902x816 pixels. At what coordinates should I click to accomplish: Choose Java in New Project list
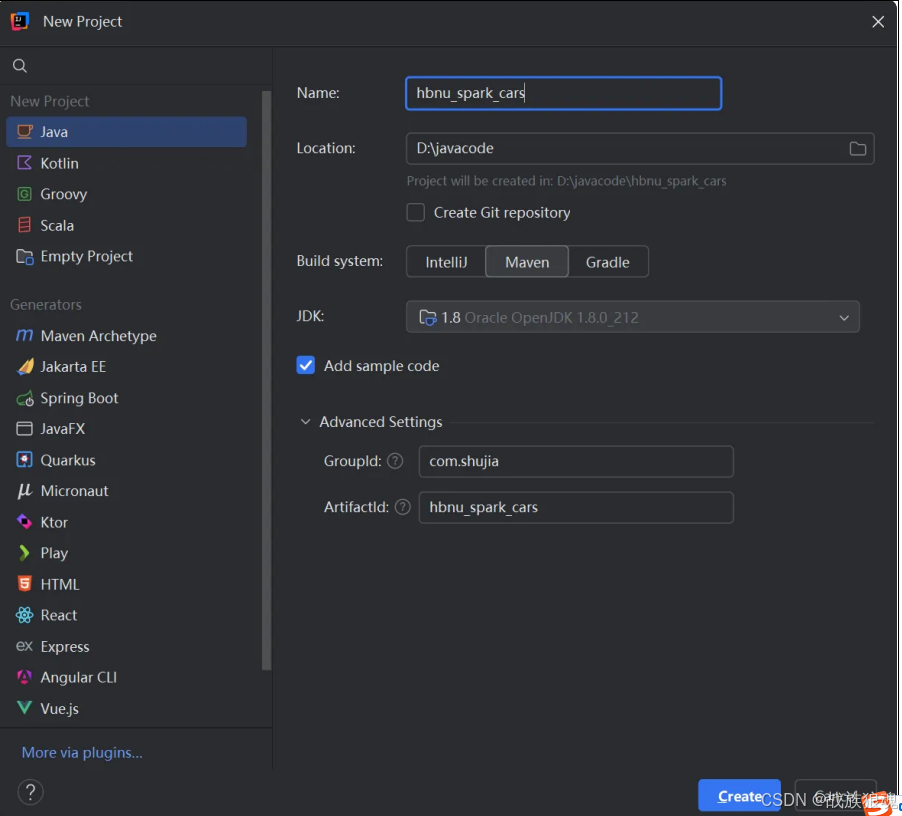click(x=127, y=132)
